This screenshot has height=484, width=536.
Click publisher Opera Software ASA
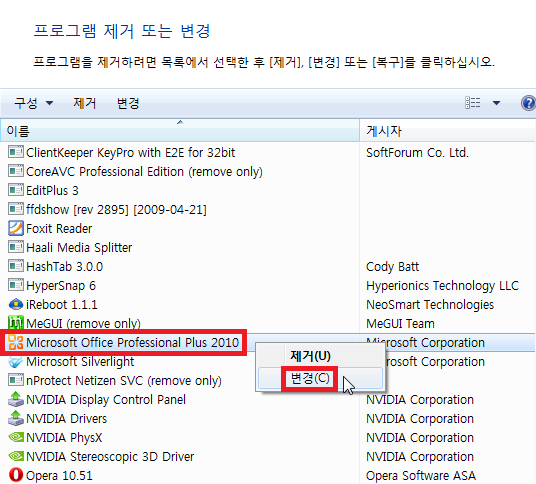[421, 475]
